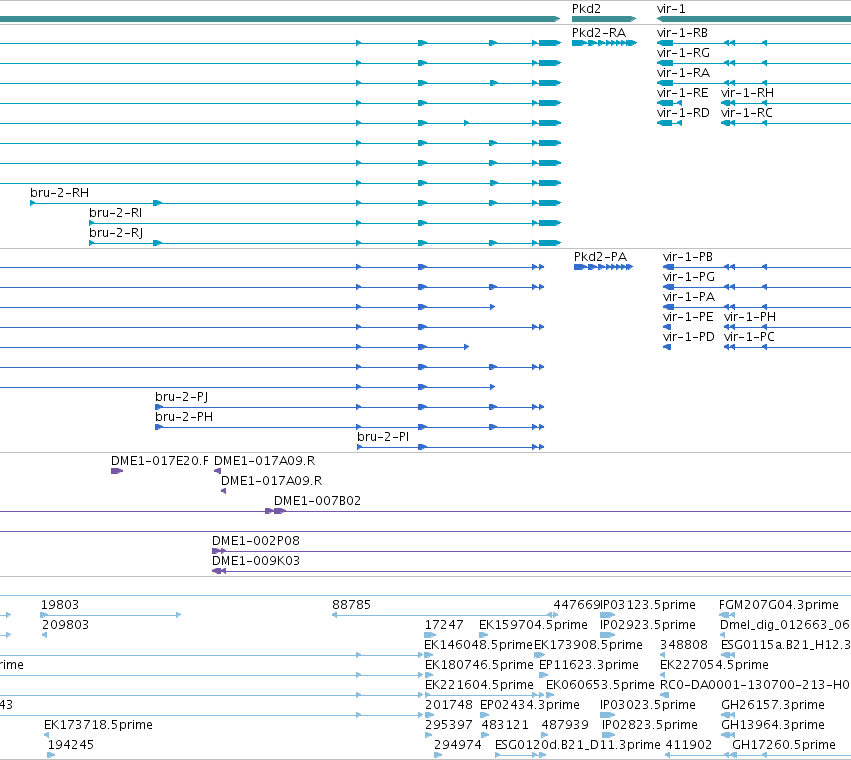Select the vir-1-RA transcript label
851x760 pixels.
683,73
